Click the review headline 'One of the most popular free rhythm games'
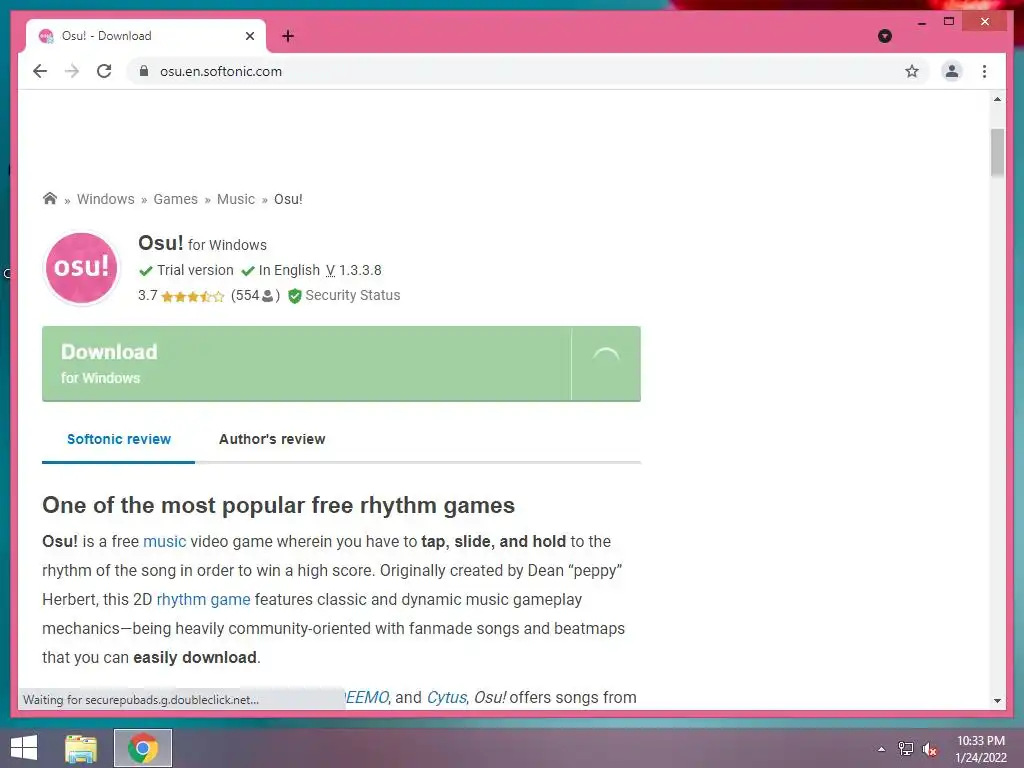The width and height of the screenshot is (1024, 768). (278, 505)
